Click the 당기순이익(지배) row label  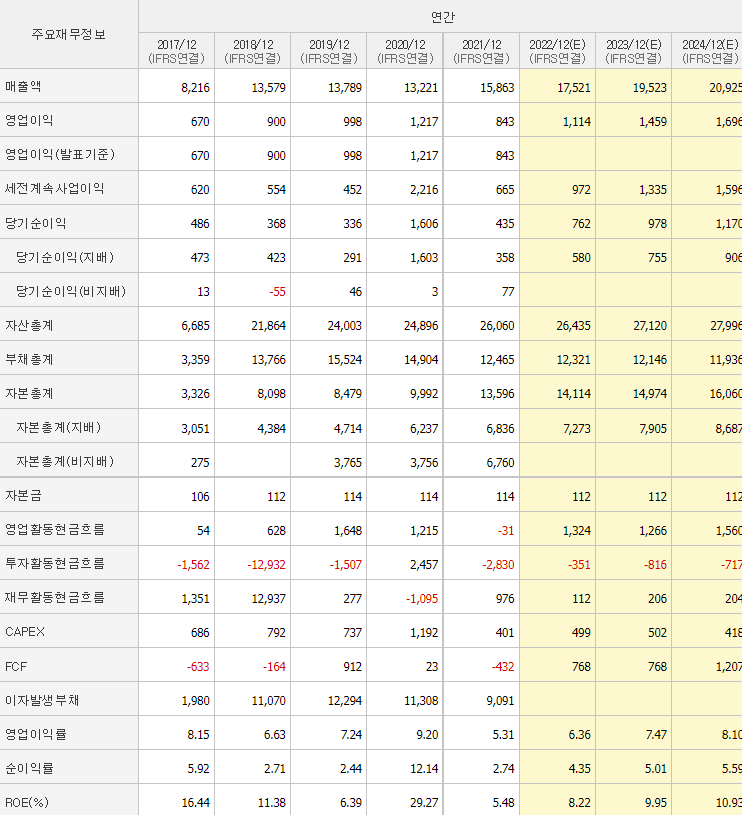point(65,257)
